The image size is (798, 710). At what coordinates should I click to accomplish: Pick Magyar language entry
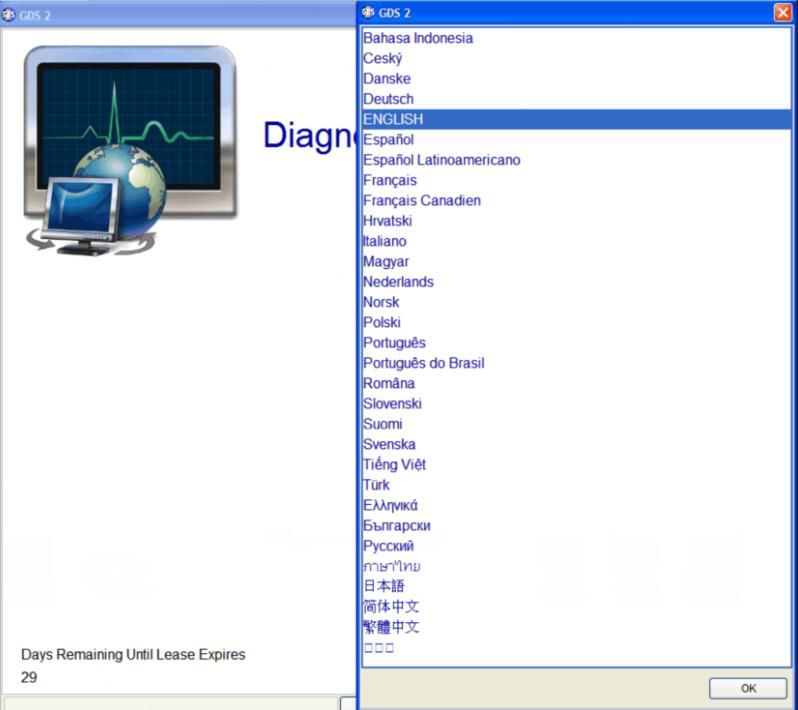coord(576,262)
